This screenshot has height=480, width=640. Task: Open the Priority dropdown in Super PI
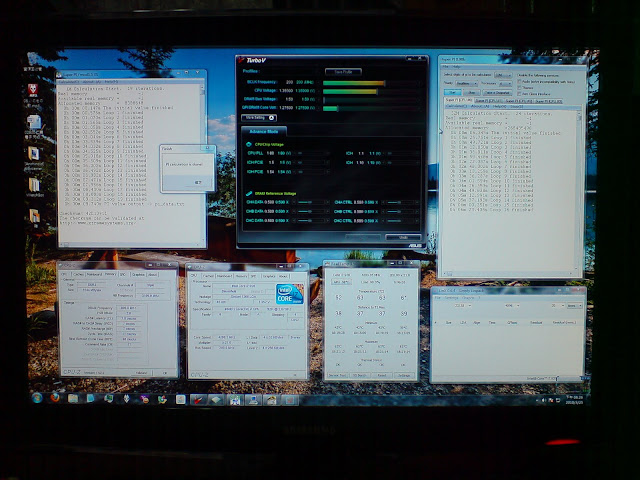coord(466,83)
